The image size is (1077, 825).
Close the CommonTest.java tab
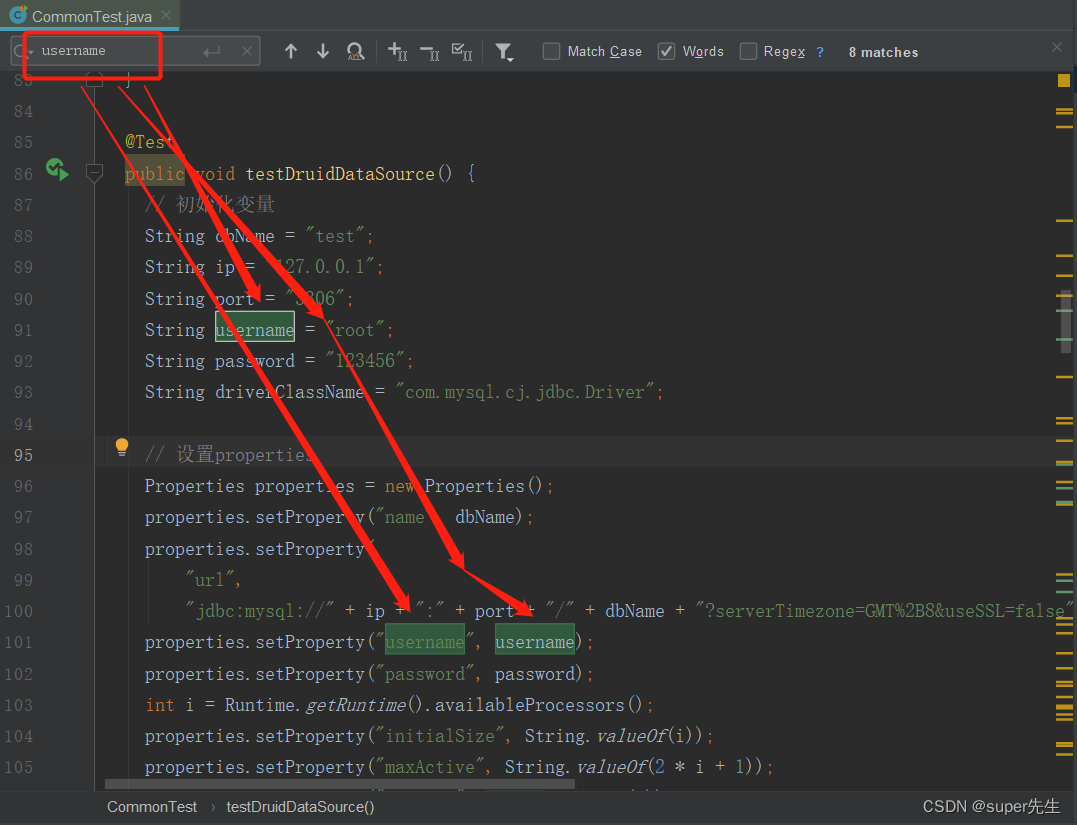166,15
